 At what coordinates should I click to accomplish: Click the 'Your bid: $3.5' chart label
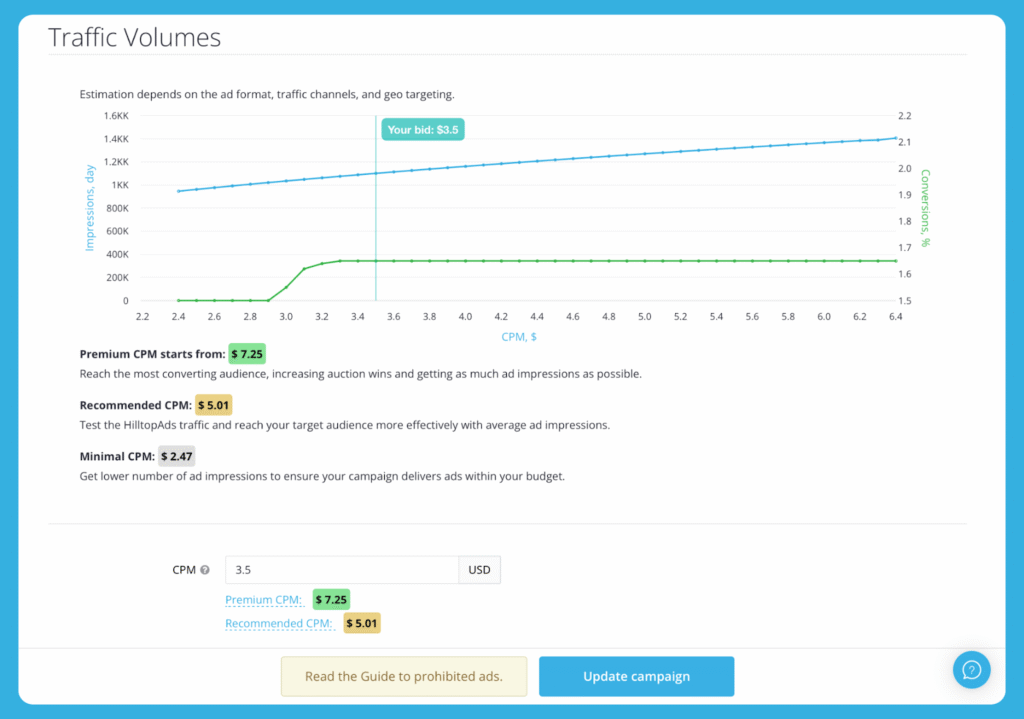pos(423,129)
